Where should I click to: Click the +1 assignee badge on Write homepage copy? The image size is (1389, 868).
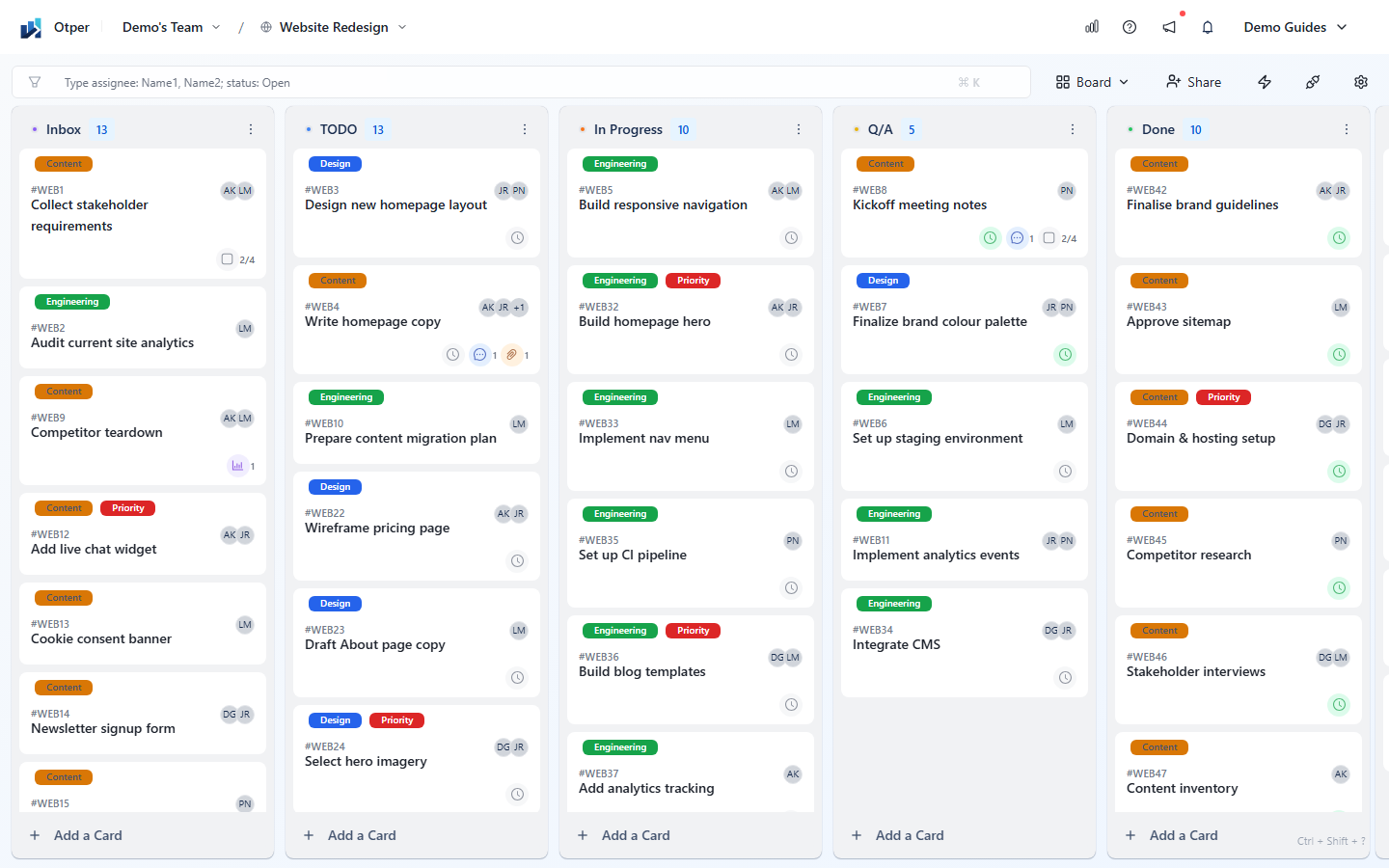click(x=519, y=308)
